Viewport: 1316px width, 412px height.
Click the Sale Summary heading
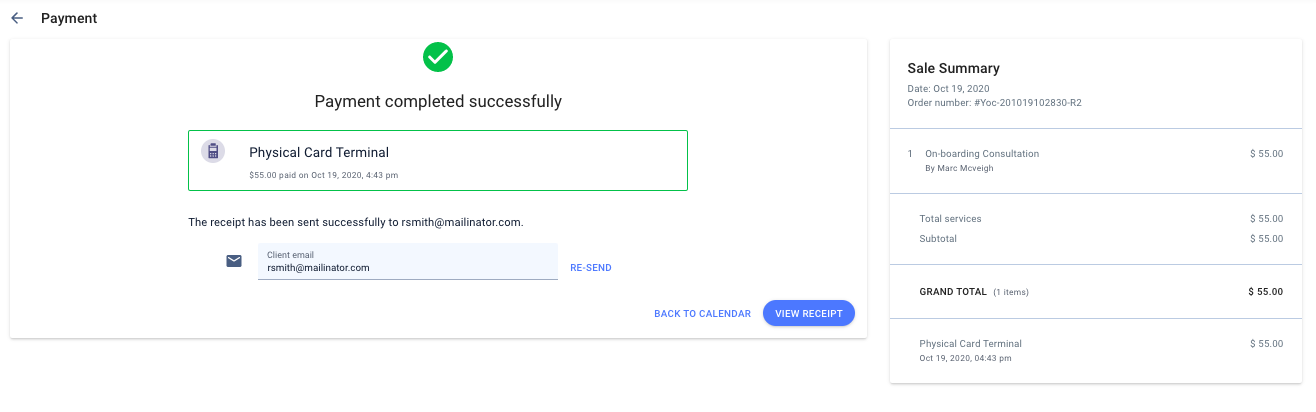coord(953,68)
